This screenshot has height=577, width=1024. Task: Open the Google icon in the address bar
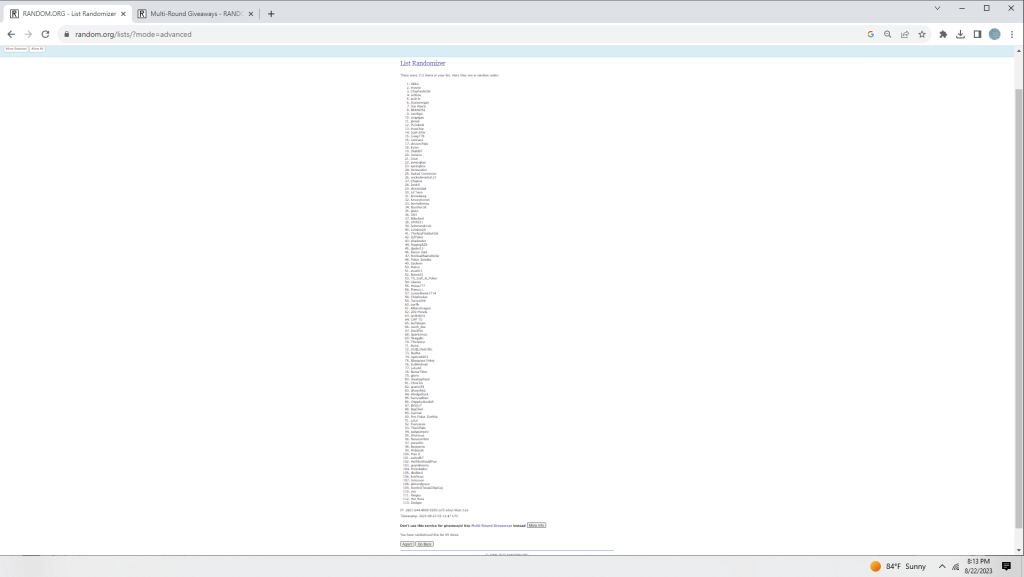[x=871, y=34]
